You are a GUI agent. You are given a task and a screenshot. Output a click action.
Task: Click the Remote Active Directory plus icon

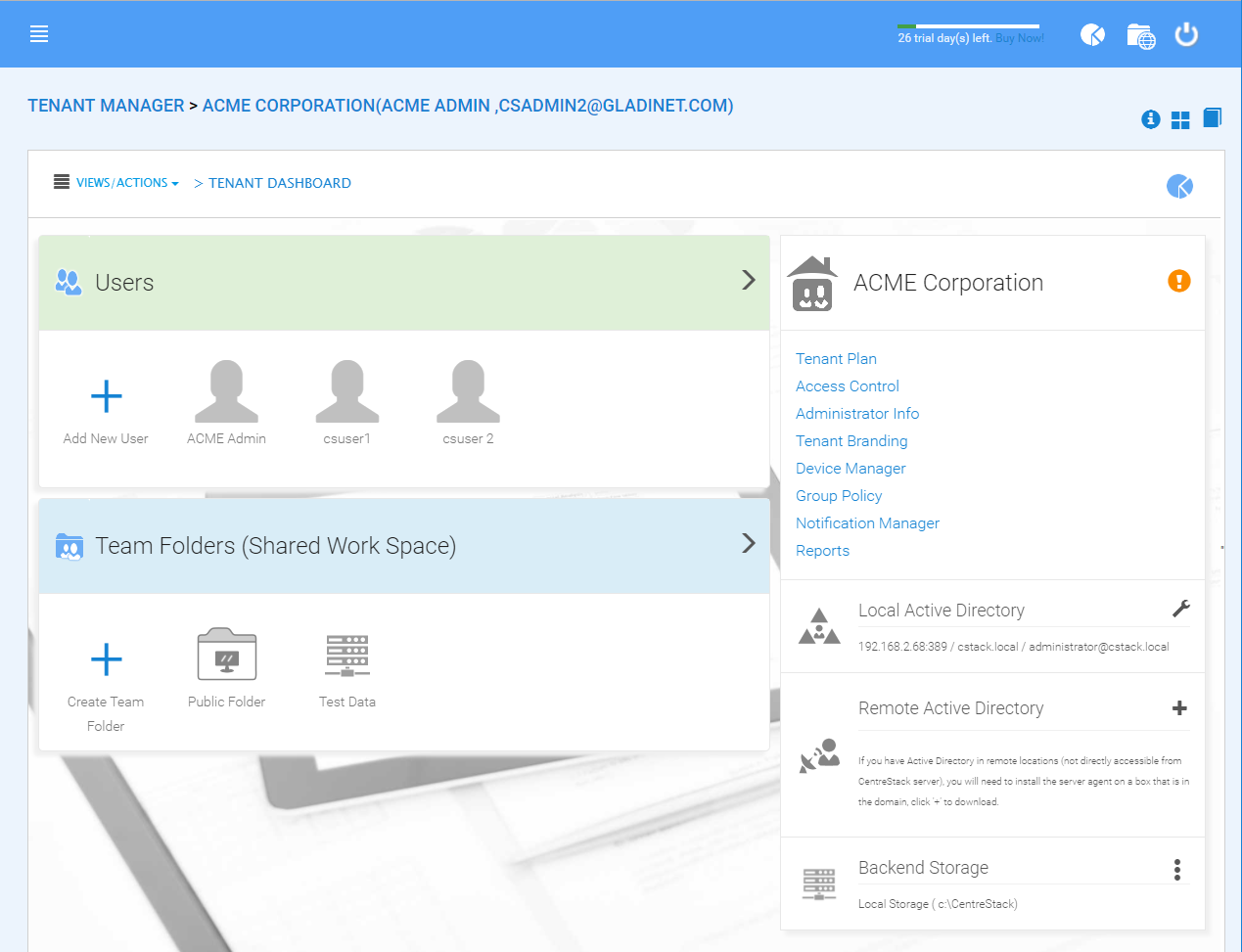1179,708
